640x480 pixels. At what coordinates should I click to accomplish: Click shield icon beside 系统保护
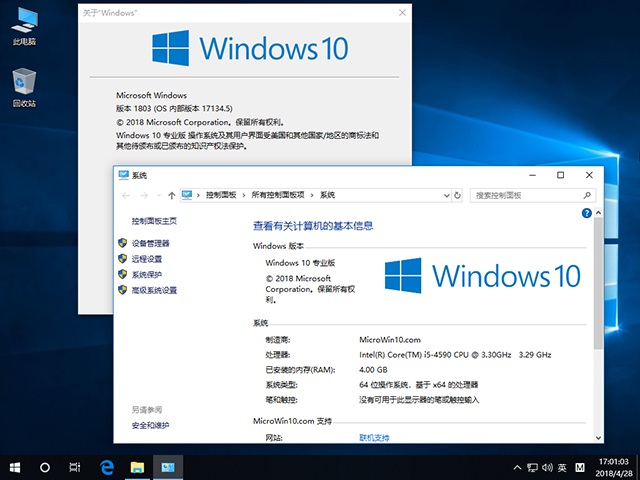point(122,274)
